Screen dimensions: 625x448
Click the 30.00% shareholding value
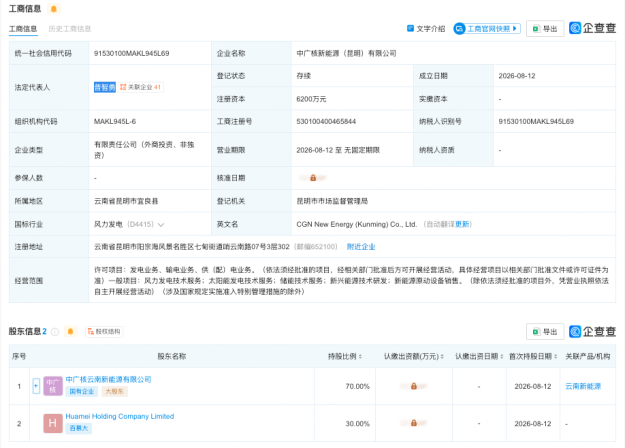tap(358, 424)
